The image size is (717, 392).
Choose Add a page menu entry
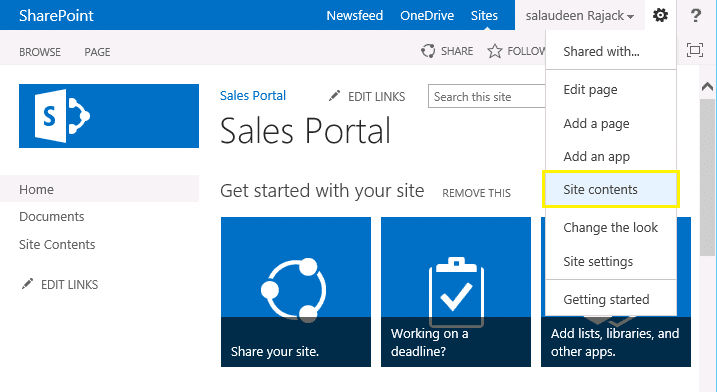(x=611, y=124)
